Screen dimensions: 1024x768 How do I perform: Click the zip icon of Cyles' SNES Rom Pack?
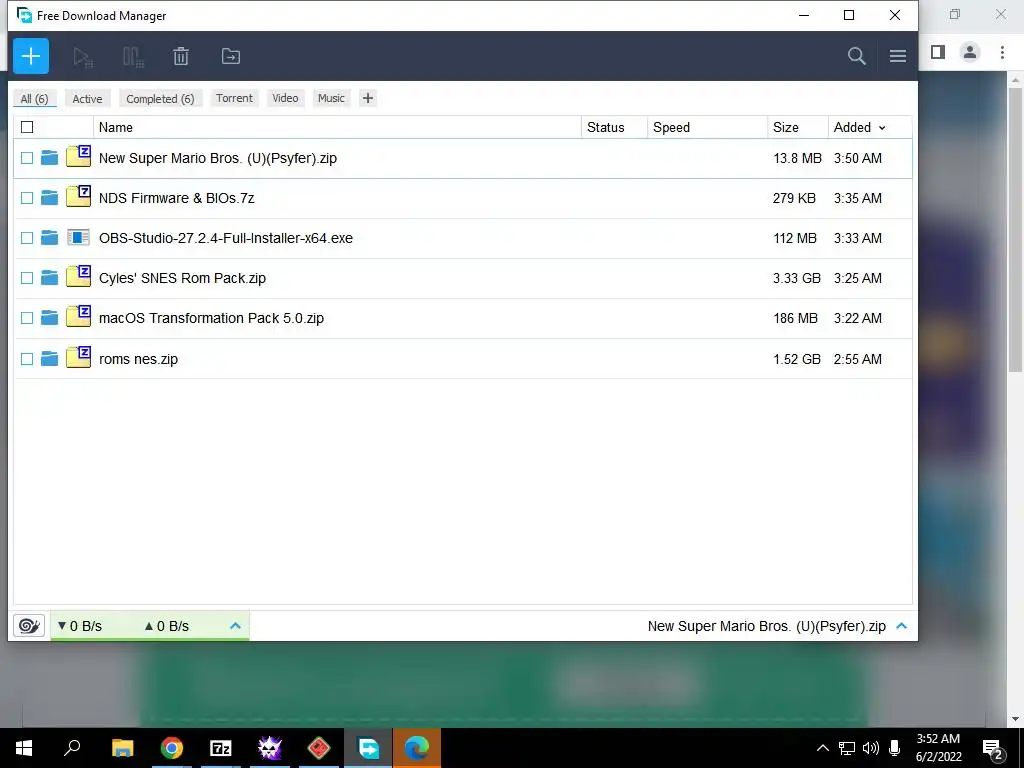tap(78, 277)
